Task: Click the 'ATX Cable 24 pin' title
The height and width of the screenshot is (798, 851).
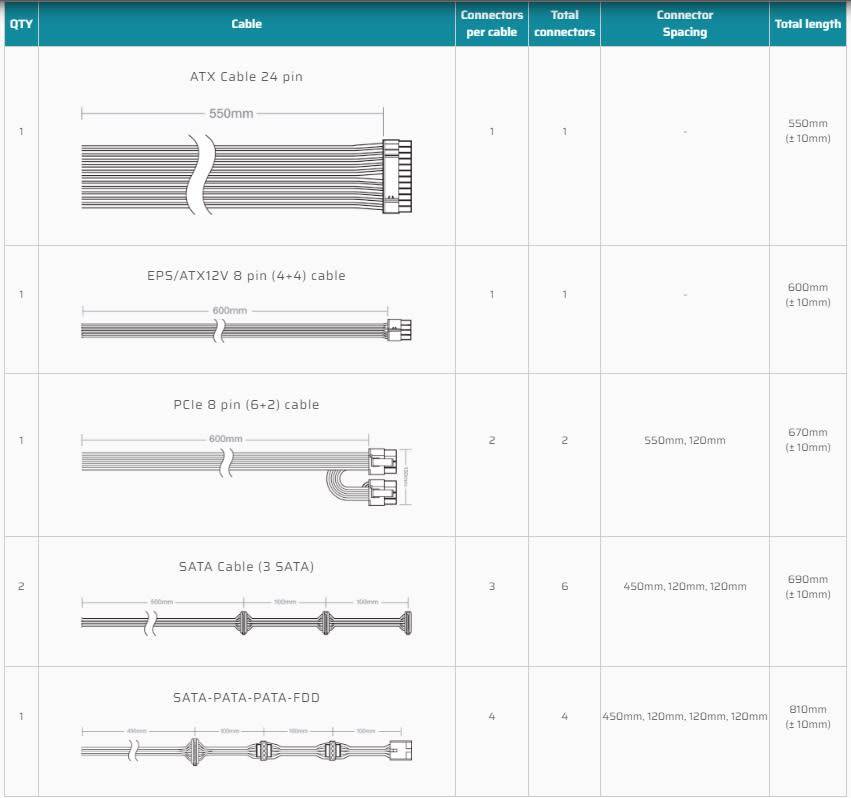Action: [x=246, y=76]
